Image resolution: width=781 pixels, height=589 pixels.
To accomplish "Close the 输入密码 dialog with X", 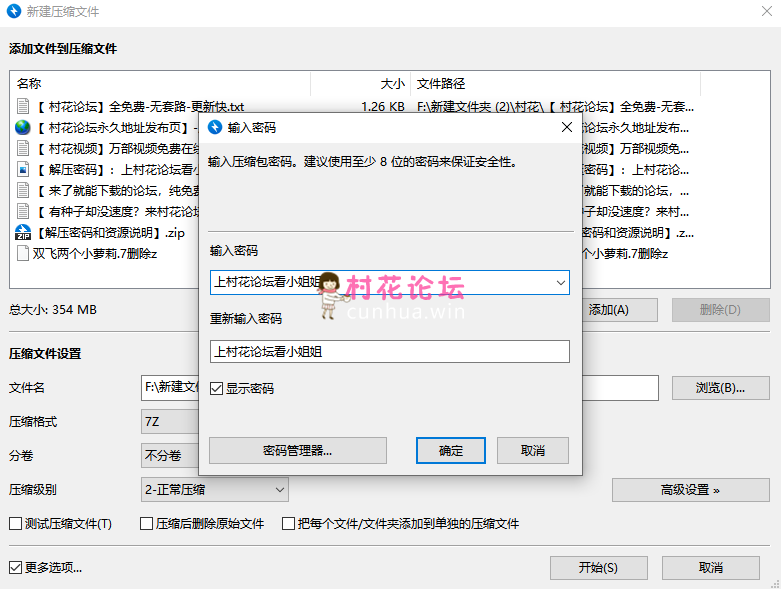I will [567, 127].
